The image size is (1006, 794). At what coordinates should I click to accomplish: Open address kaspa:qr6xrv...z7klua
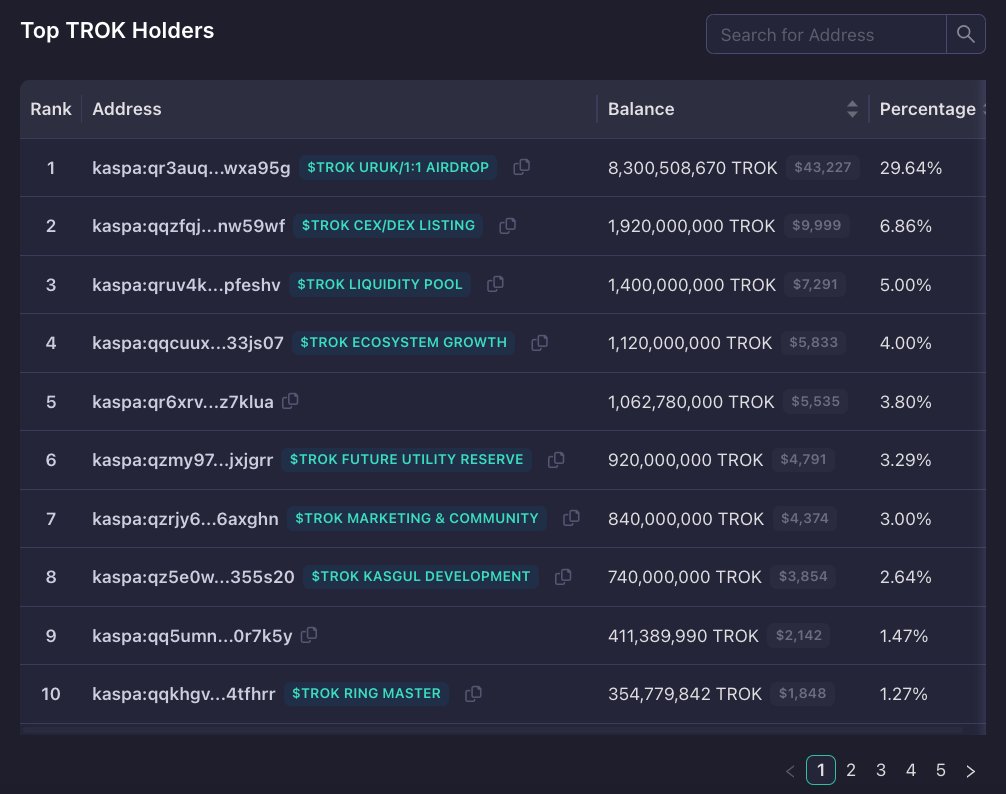pyautogui.click(x=183, y=402)
